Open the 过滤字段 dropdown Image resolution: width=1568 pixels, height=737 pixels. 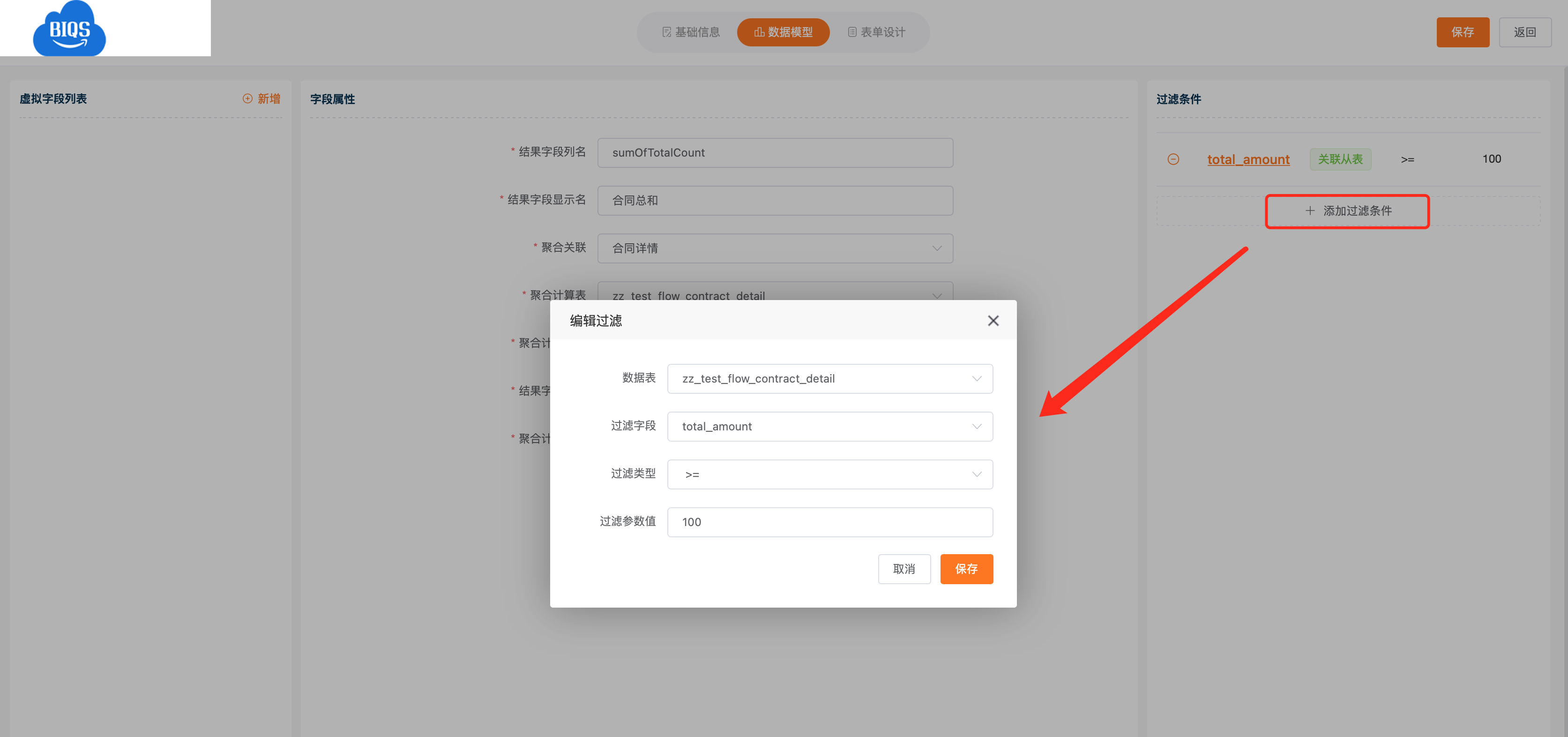829,426
